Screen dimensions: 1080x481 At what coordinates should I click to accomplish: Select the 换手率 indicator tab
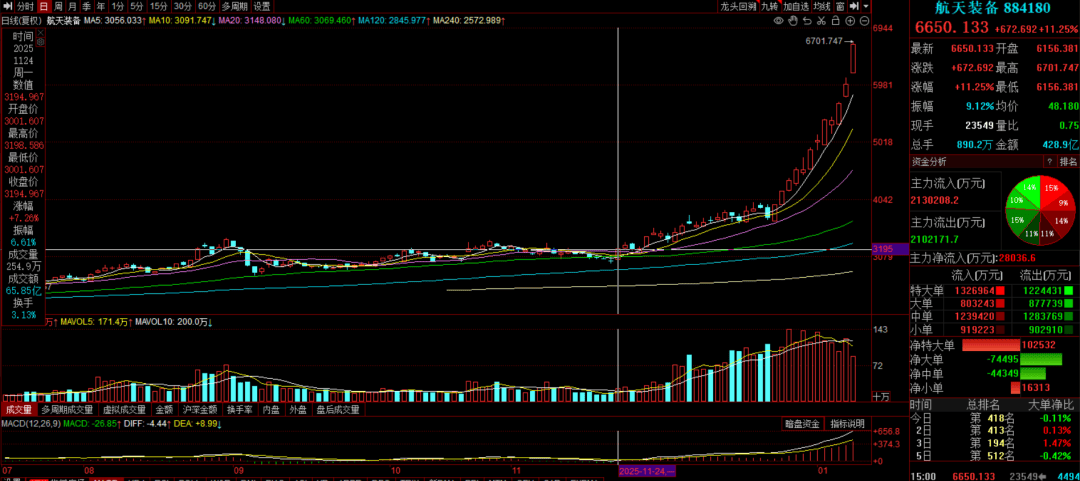point(238,409)
